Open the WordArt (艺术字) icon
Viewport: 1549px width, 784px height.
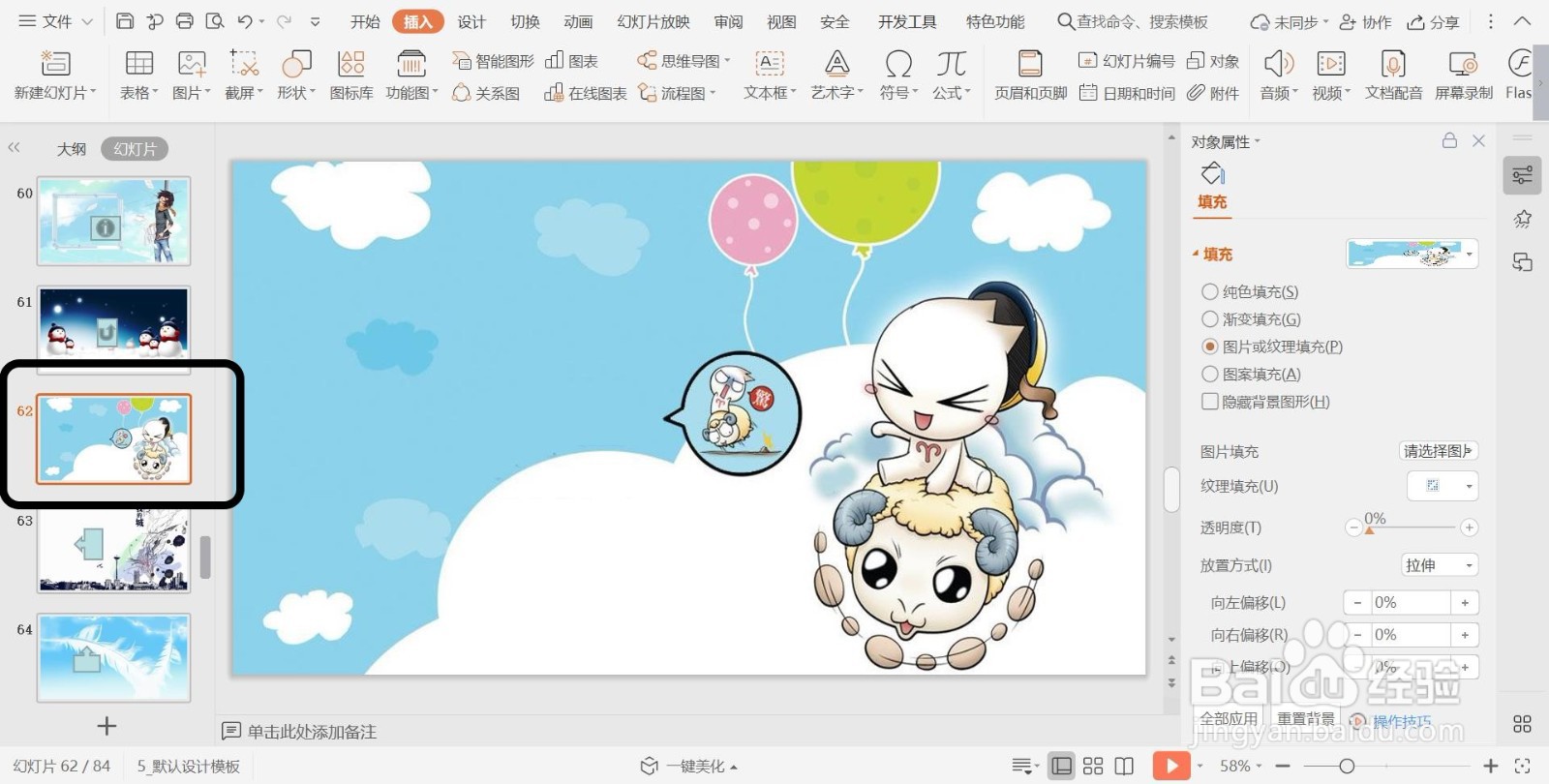[836, 64]
